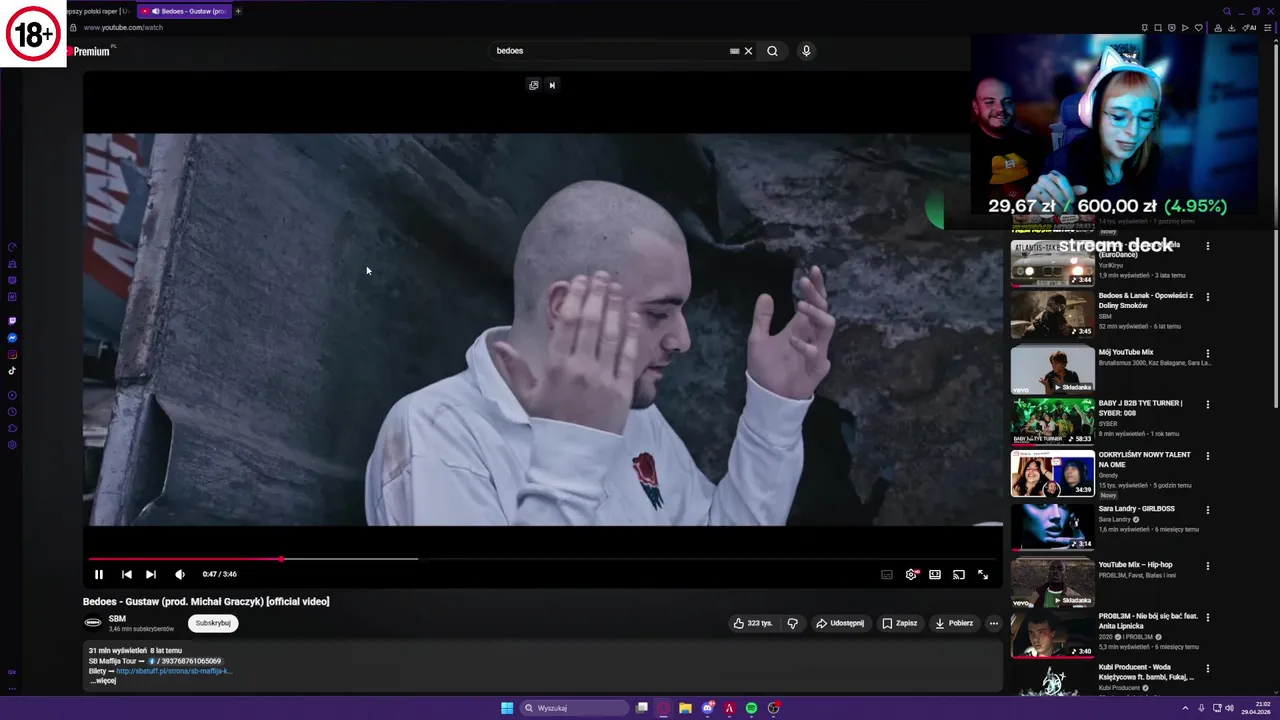Viewport: 1280px width, 720px height.
Task: Skip to next video in player controls
Action: [x=150, y=574]
